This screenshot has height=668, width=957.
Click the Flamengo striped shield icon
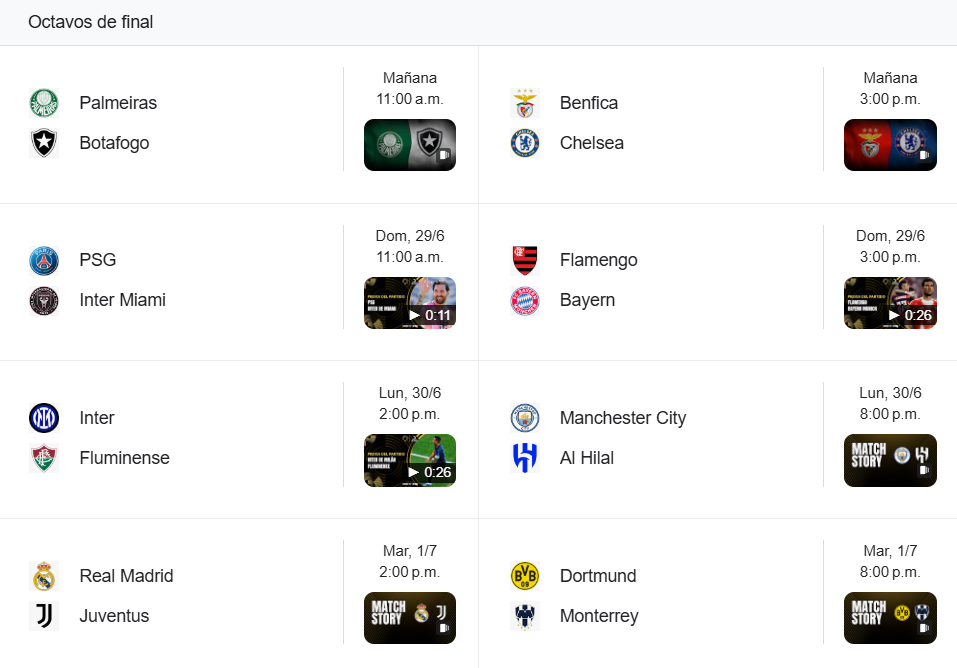click(x=525, y=261)
